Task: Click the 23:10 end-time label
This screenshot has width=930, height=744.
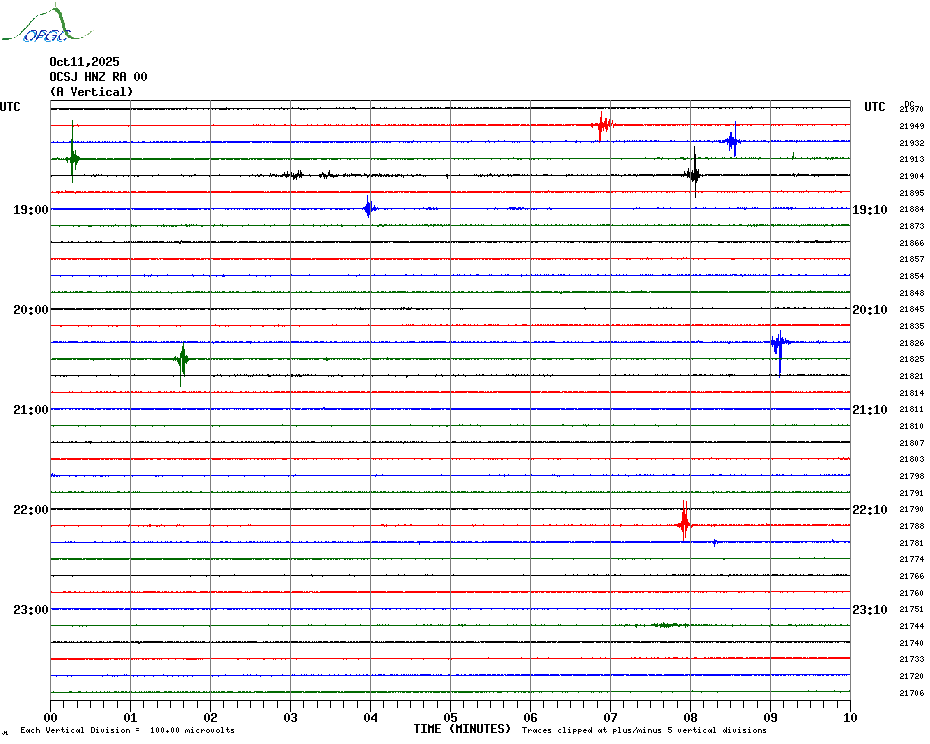Action: [870, 610]
